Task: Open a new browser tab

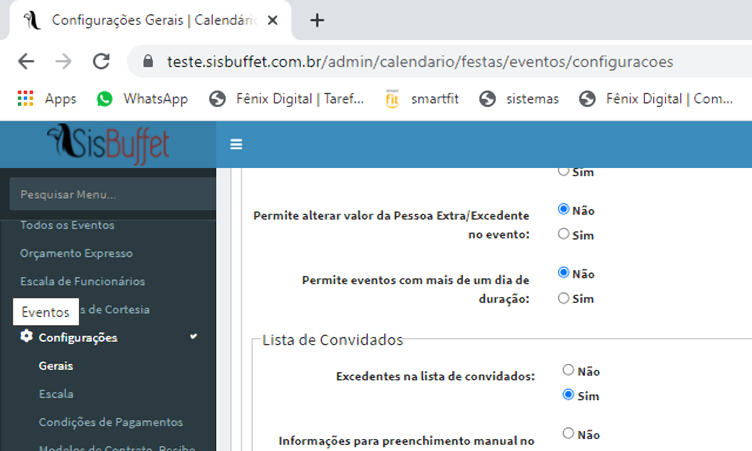Action: tap(317, 20)
